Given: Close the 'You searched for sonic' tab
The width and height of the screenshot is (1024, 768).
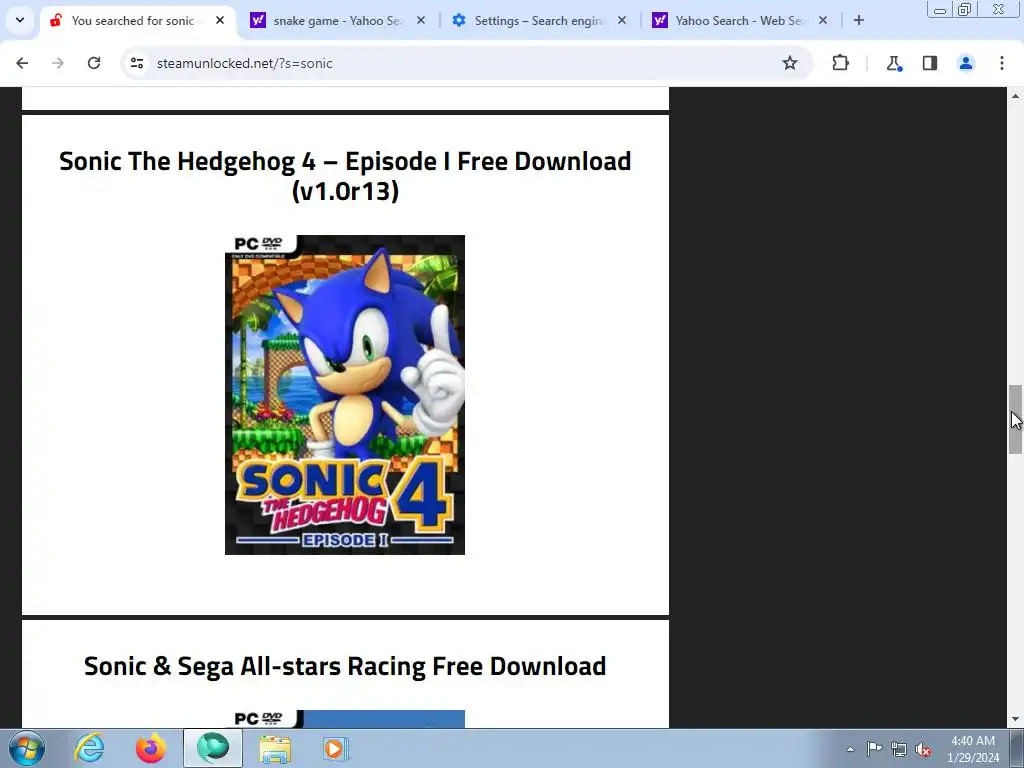Looking at the screenshot, I should (220, 21).
